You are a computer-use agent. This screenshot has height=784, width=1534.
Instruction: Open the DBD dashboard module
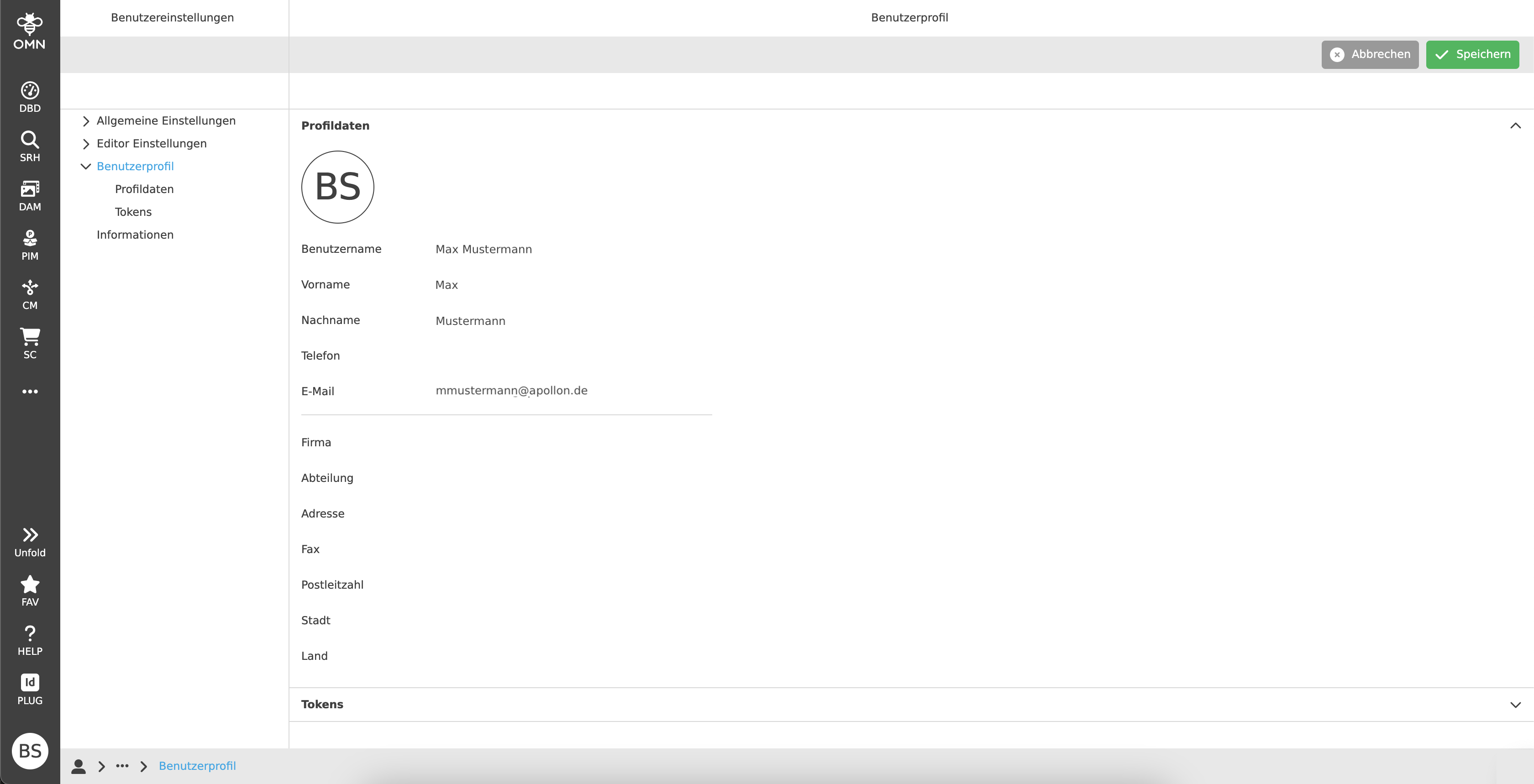[29, 95]
